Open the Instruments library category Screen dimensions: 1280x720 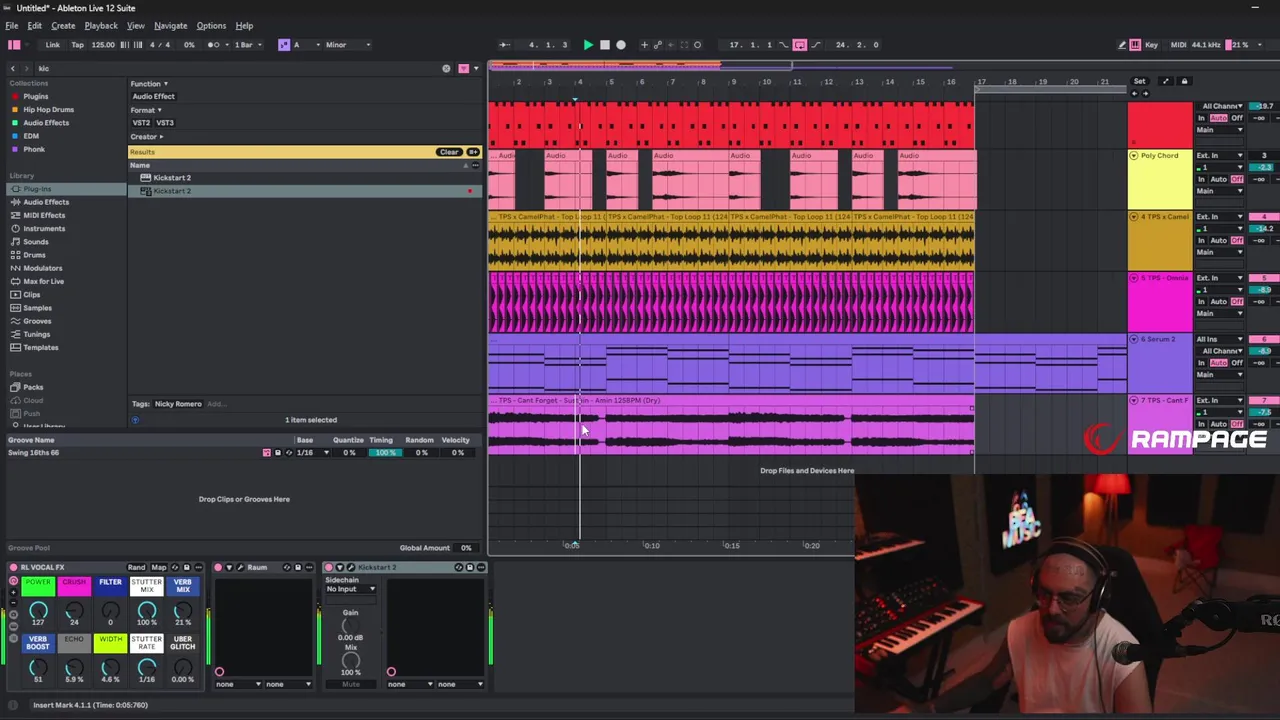44,228
